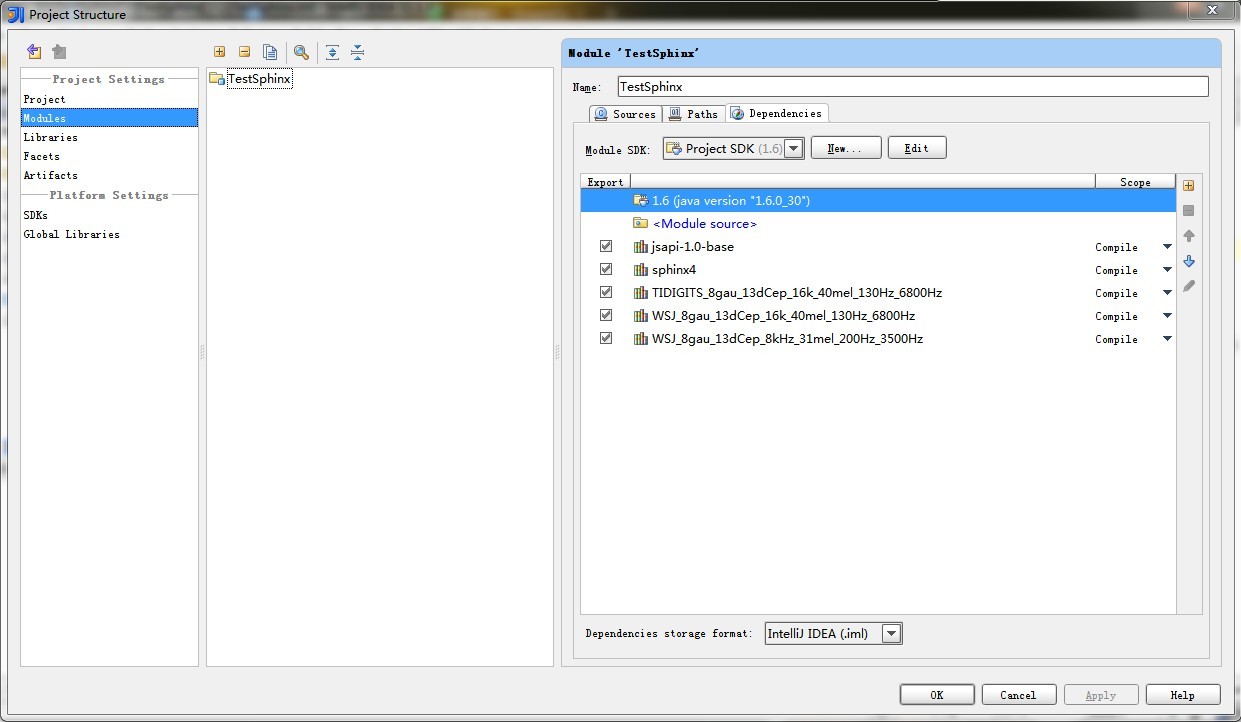This screenshot has height=722, width=1241.
Task: Select the 1.6 java version row
Action: [x=878, y=200]
